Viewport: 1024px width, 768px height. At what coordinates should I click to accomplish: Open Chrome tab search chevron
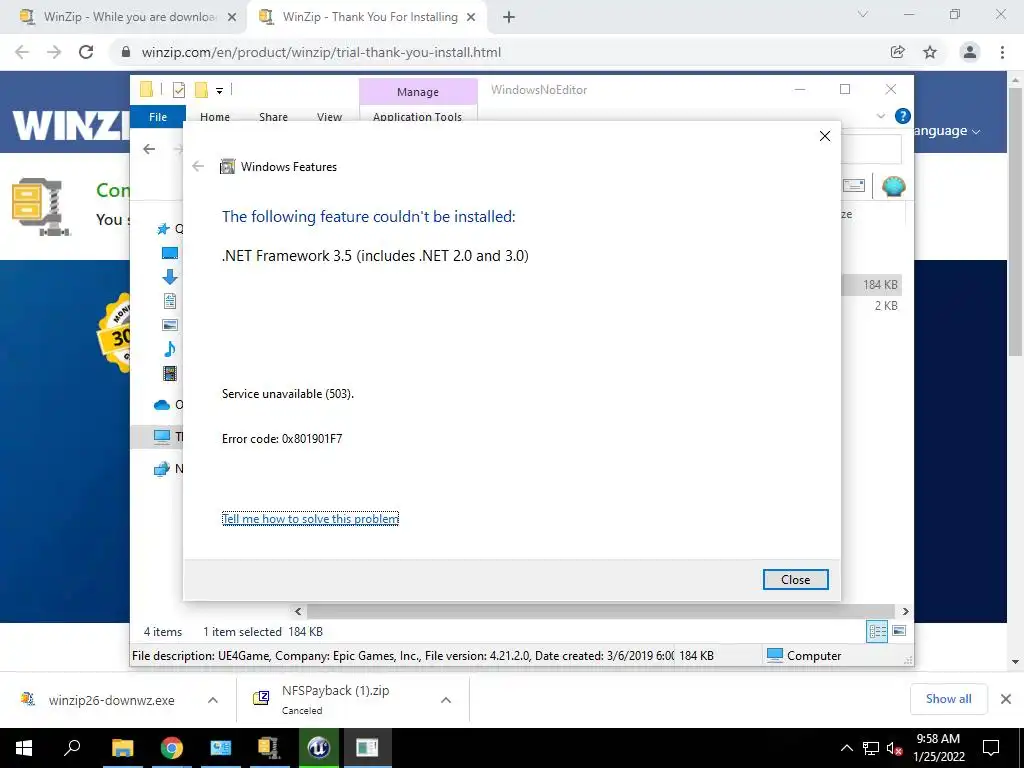862,14
